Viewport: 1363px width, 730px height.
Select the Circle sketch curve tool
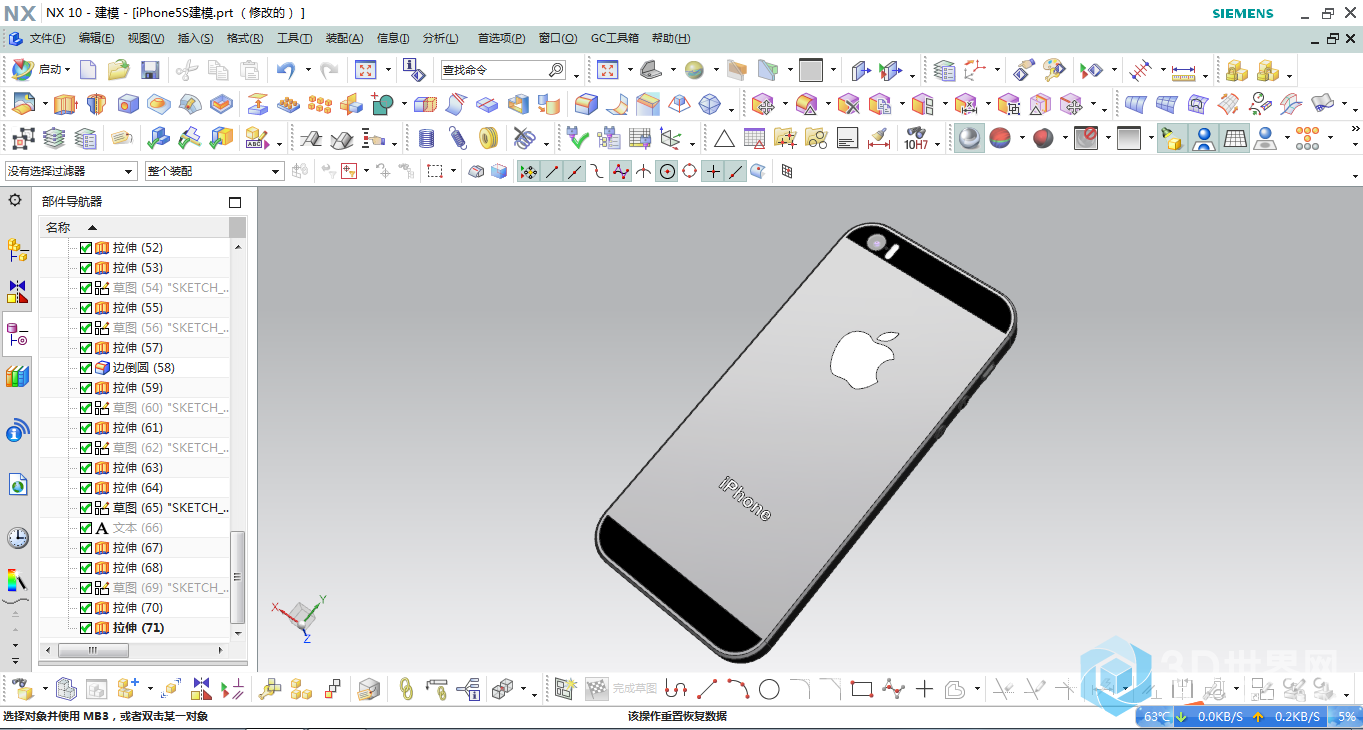[769, 688]
